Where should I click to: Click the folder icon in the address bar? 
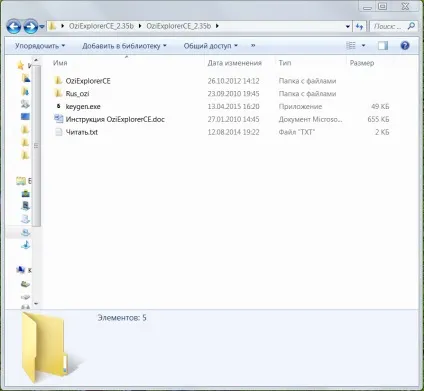(52, 26)
